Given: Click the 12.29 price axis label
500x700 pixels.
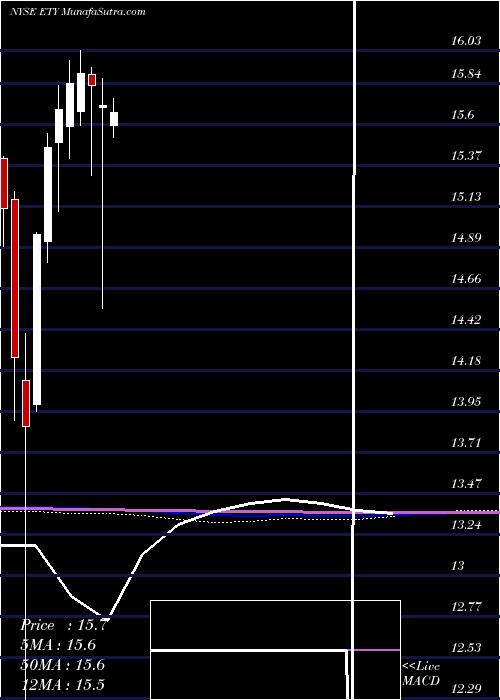Looking at the screenshot, I should pos(466,690).
